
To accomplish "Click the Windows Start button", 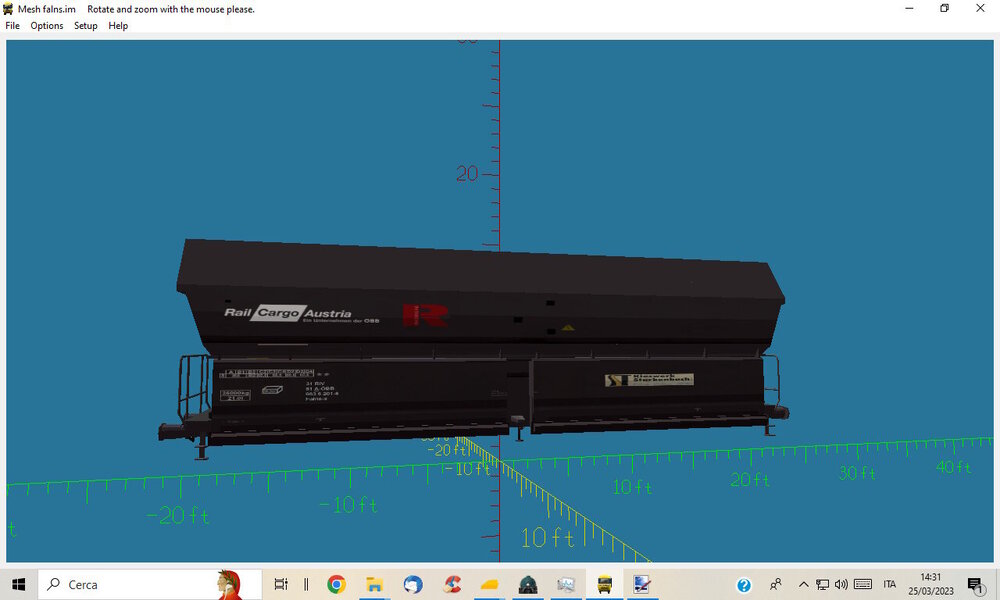I will [x=18, y=584].
